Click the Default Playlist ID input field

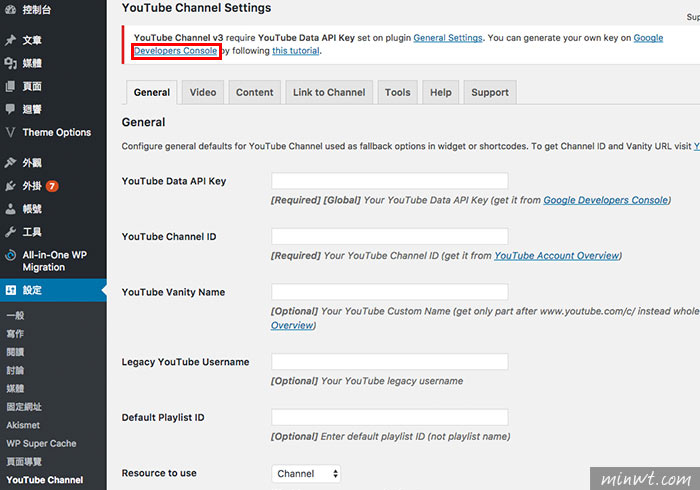pos(389,417)
